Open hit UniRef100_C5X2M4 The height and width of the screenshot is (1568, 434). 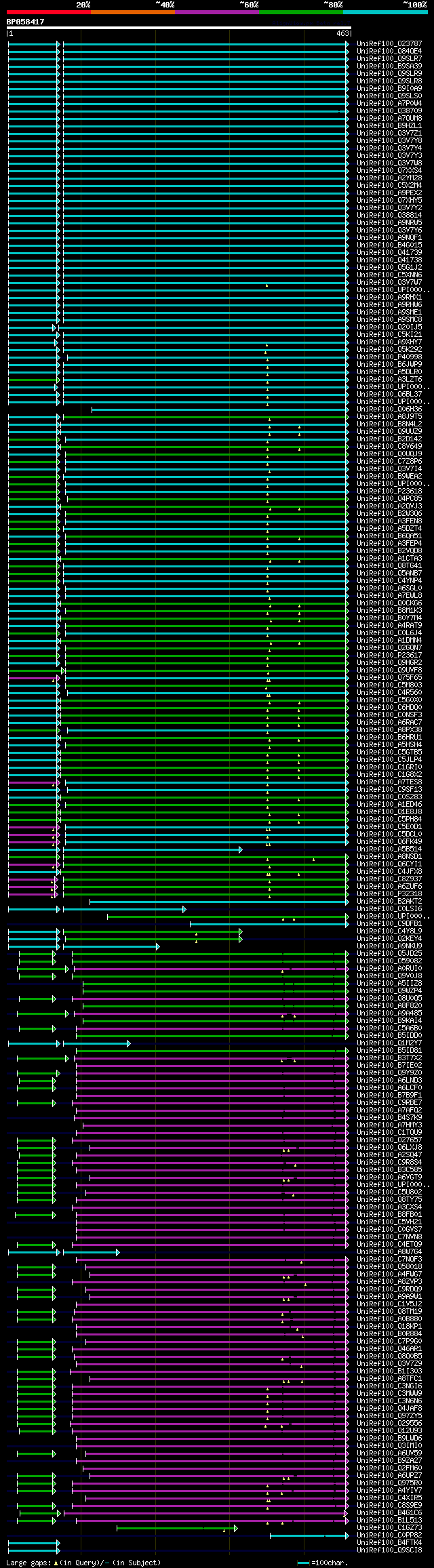(389, 185)
